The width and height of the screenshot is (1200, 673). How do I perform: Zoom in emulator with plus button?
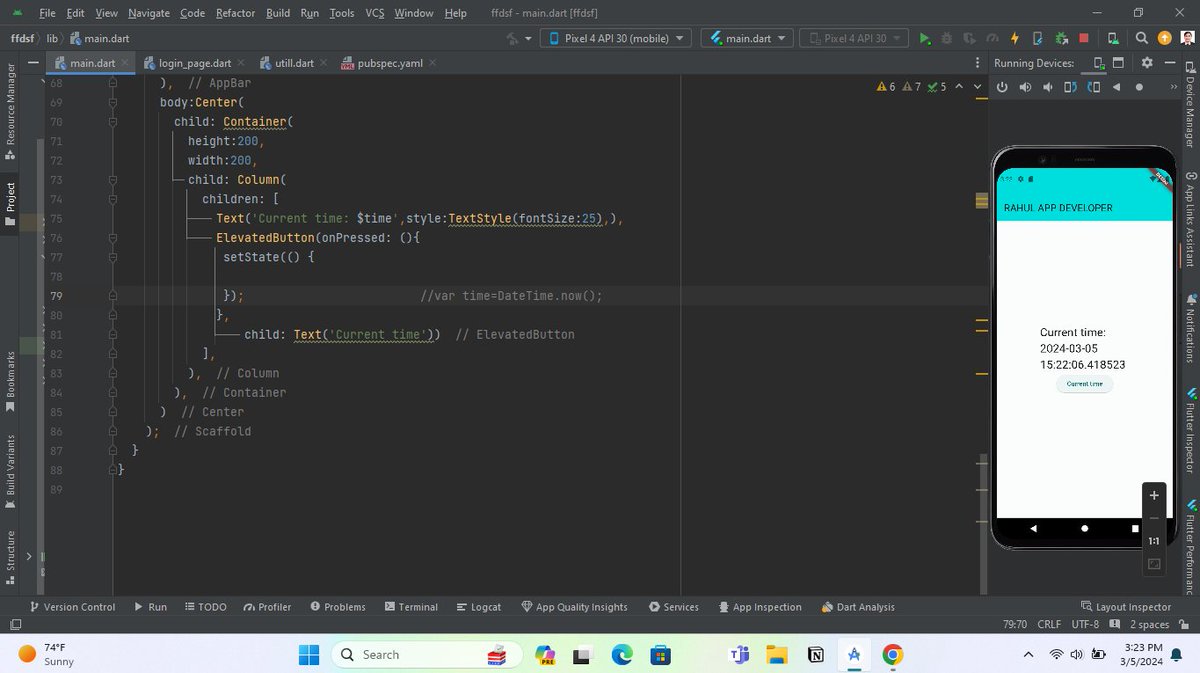(x=1154, y=495)
